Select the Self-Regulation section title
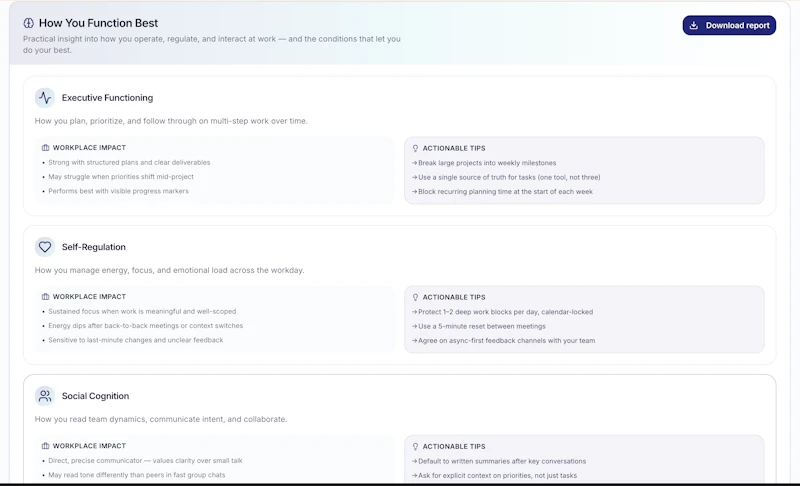Screen dimensions: 800x486 click(x=93, y=247)
